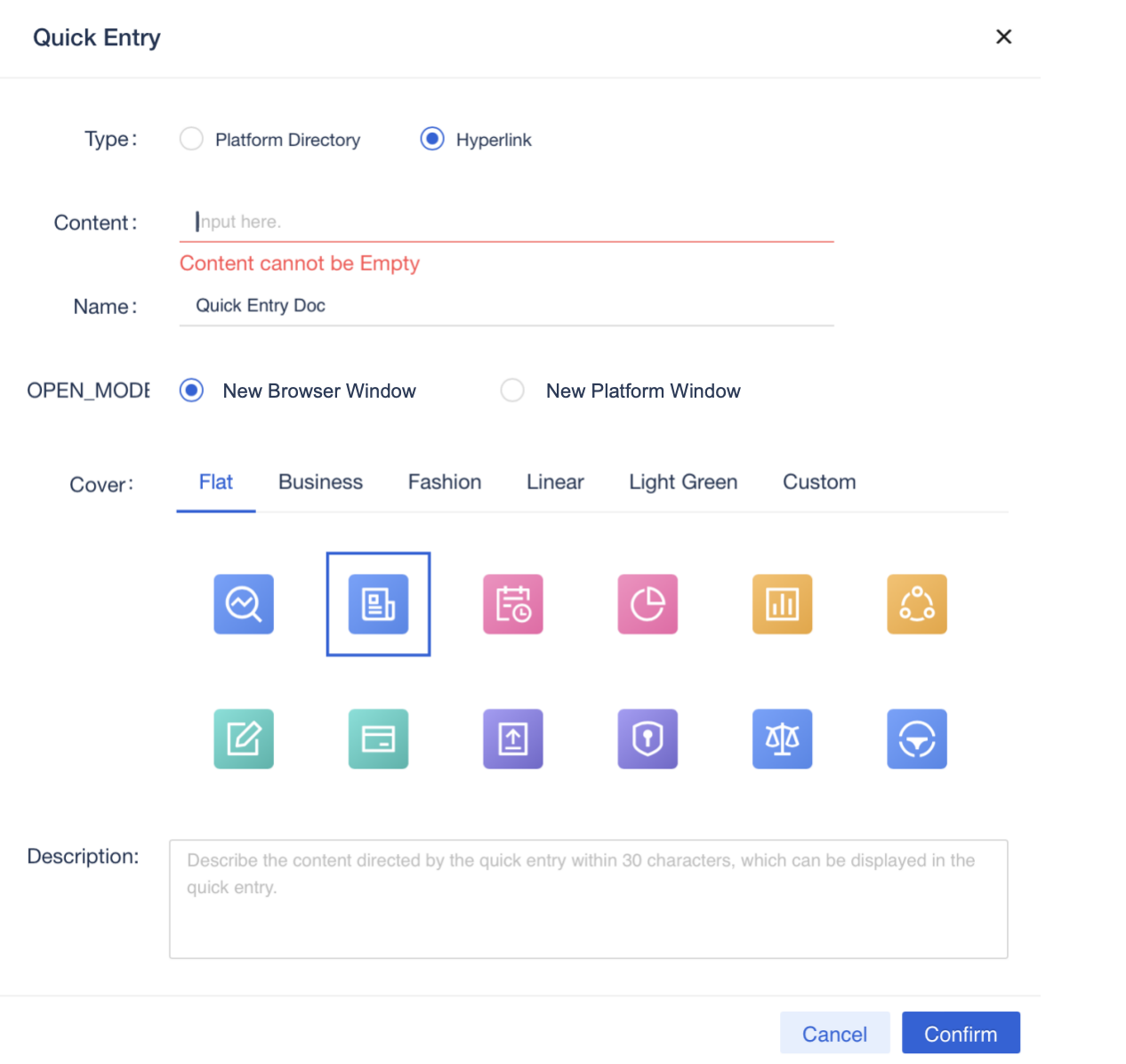This screenshot has height=1064, width=1126.
Task: Click the Cancel button
Action: [x=834, y=1034]
